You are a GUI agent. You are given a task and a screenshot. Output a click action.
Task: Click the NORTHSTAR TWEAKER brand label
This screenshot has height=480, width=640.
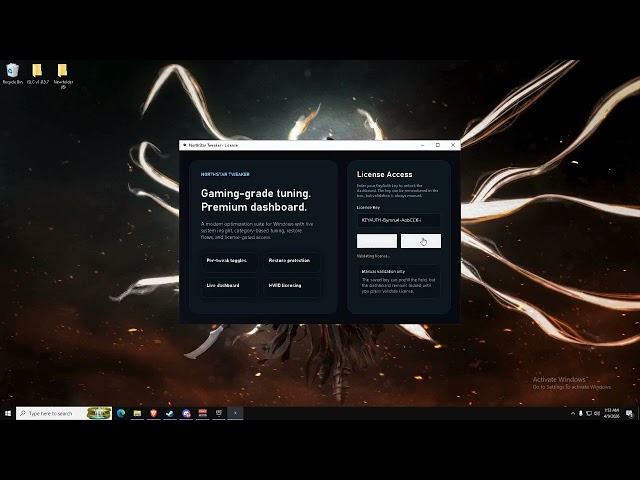[x=225, y=174]
